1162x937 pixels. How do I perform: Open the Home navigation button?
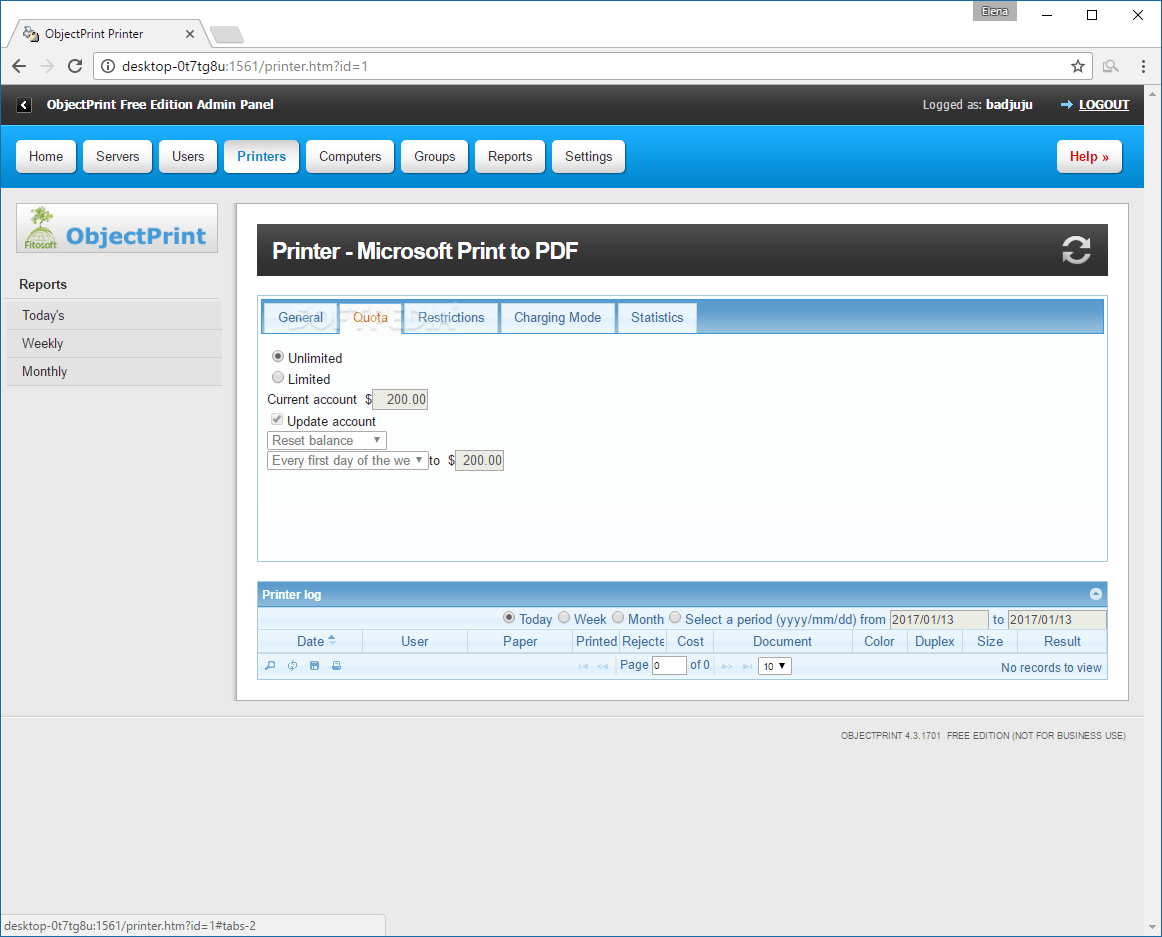(x=46, y=156)
